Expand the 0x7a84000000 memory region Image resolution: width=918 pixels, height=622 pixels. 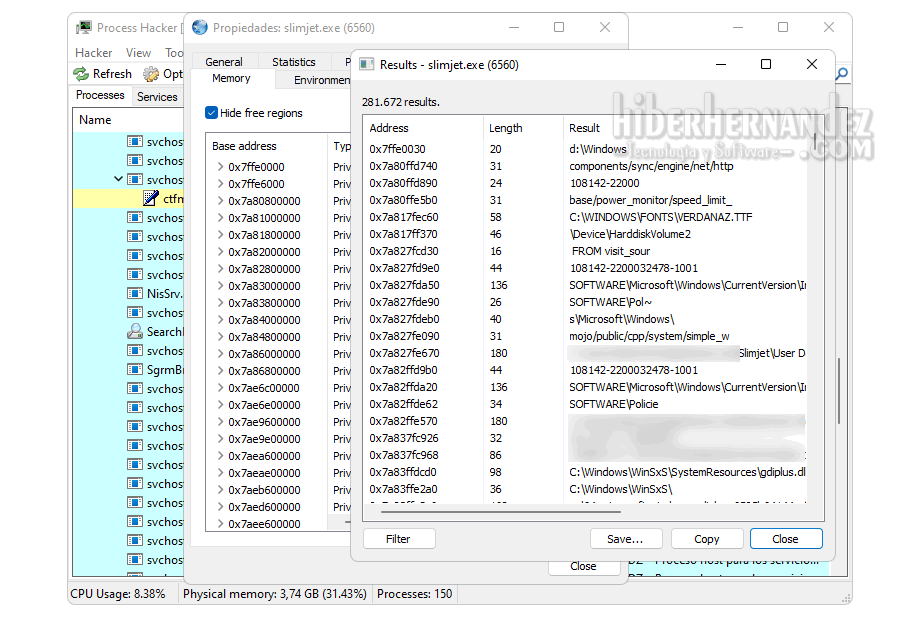(220, 320)
